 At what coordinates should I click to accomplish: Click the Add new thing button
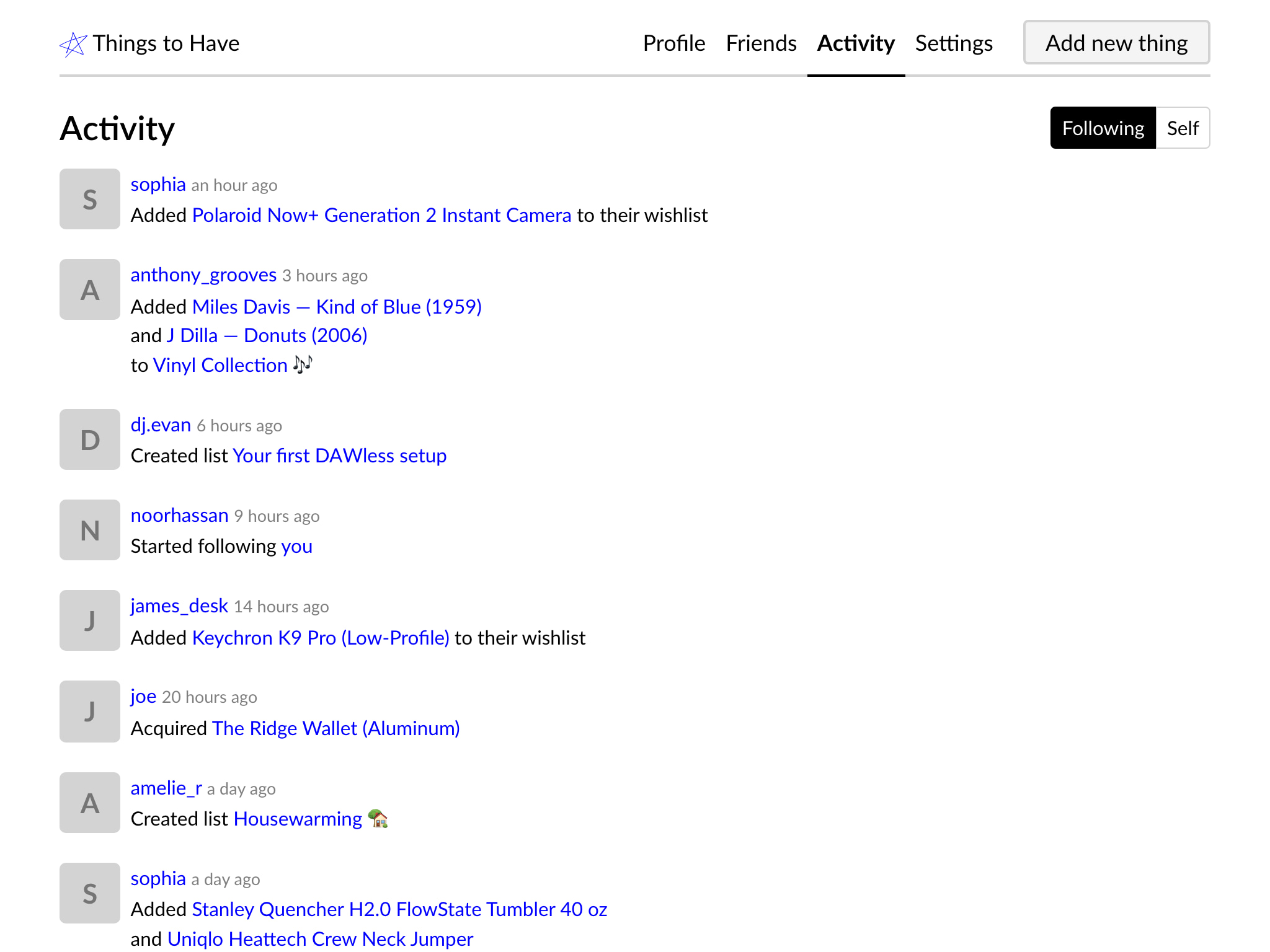[1116, 42]
